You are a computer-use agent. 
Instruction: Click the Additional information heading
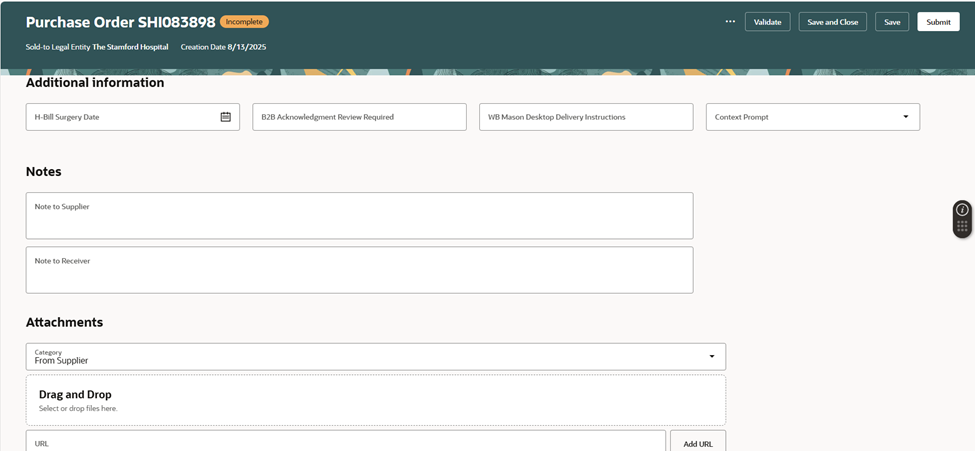tap(95, 82)
